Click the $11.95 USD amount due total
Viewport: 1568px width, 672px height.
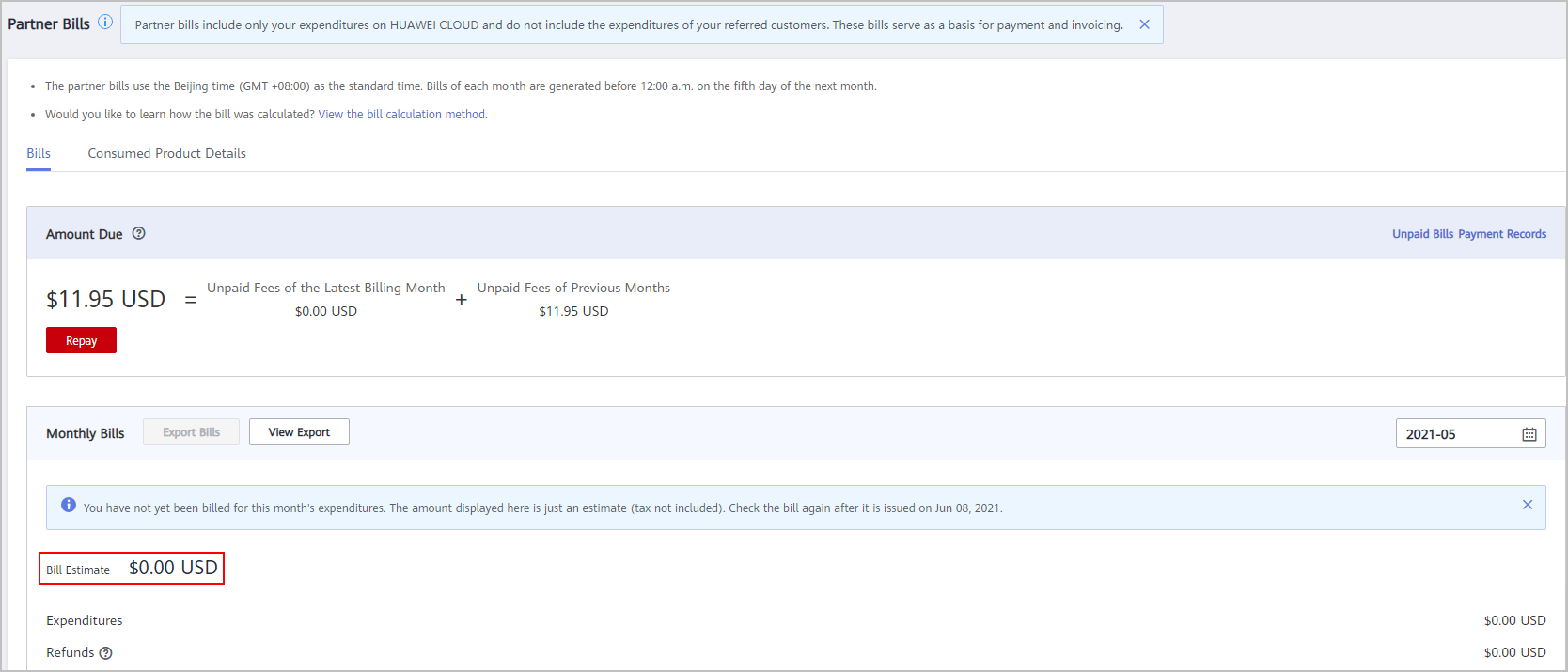105,300
